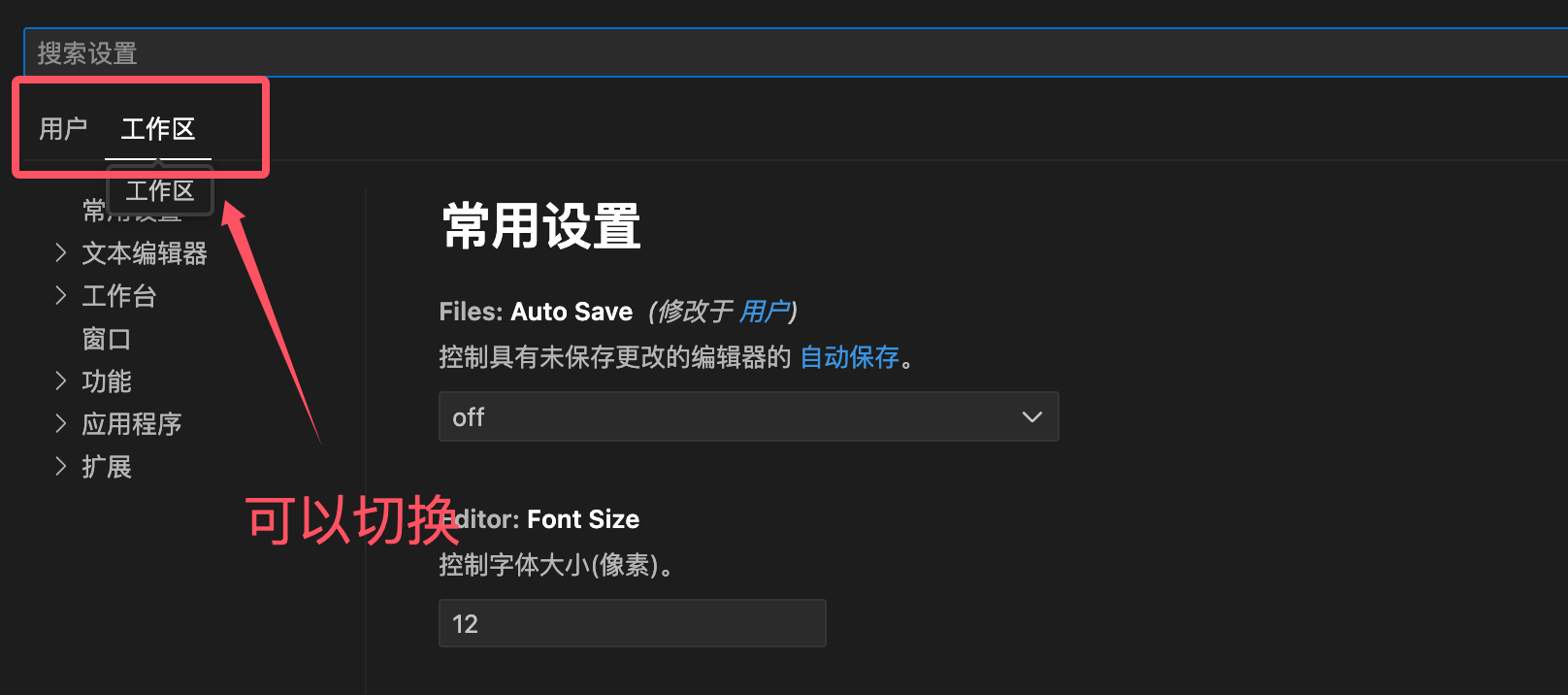Open the Files Auto Save dropdown
The width and height of the screenshot is (1568, 695).
pyautogui.click(x=748, y=416)
